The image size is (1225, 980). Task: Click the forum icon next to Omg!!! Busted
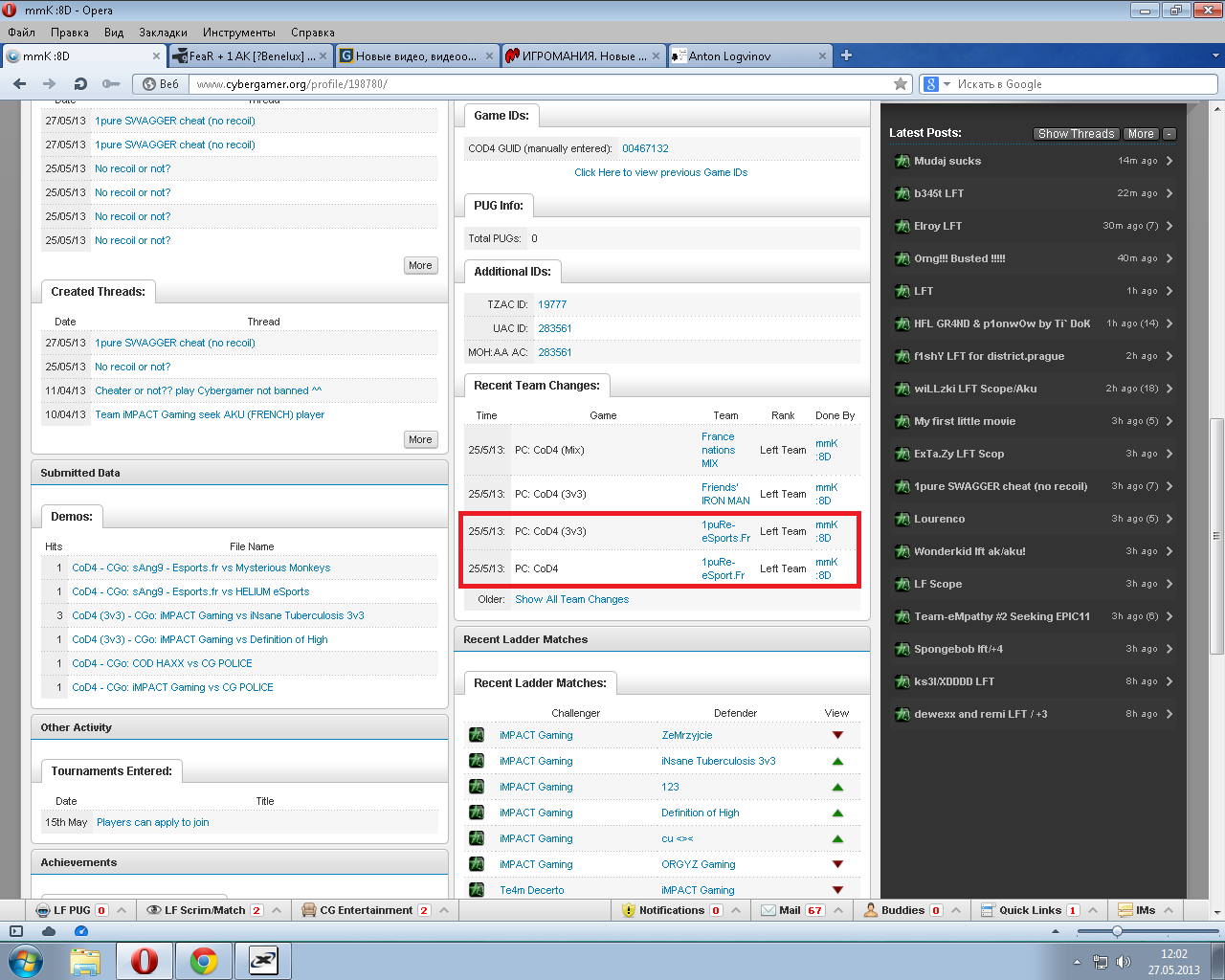[x=902, y=258]
